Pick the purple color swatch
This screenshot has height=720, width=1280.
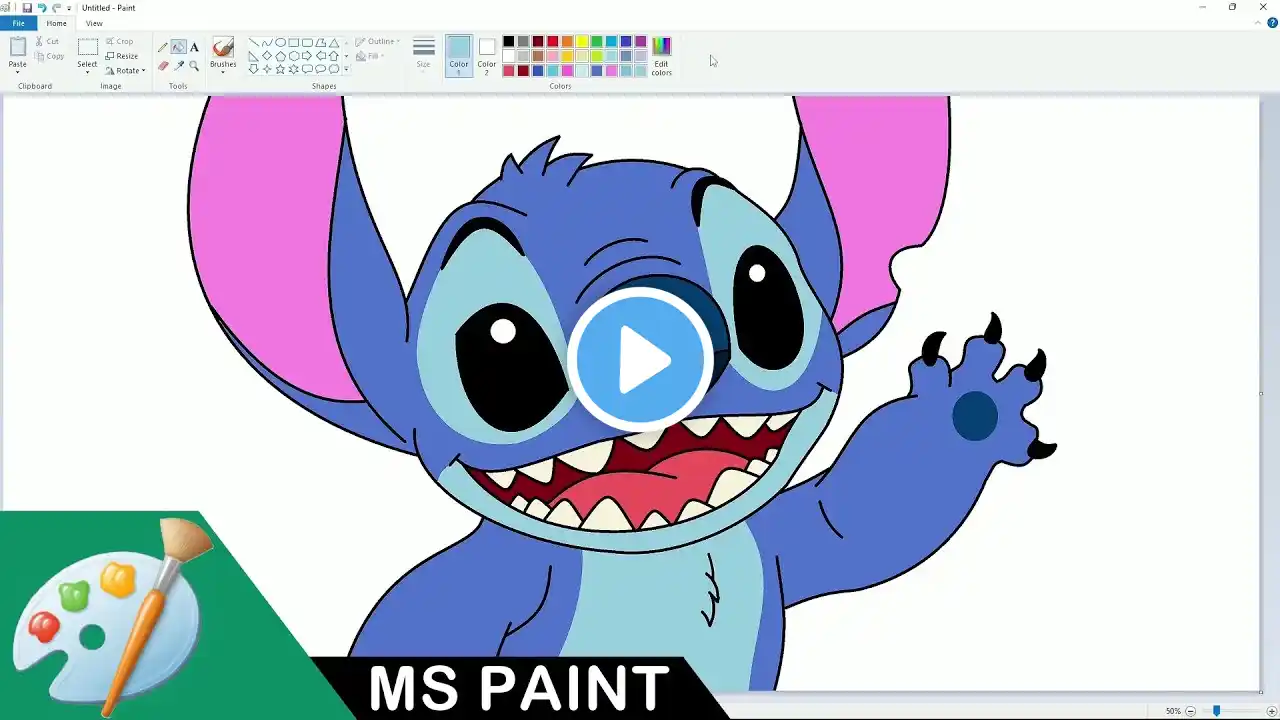click(641, 41)
